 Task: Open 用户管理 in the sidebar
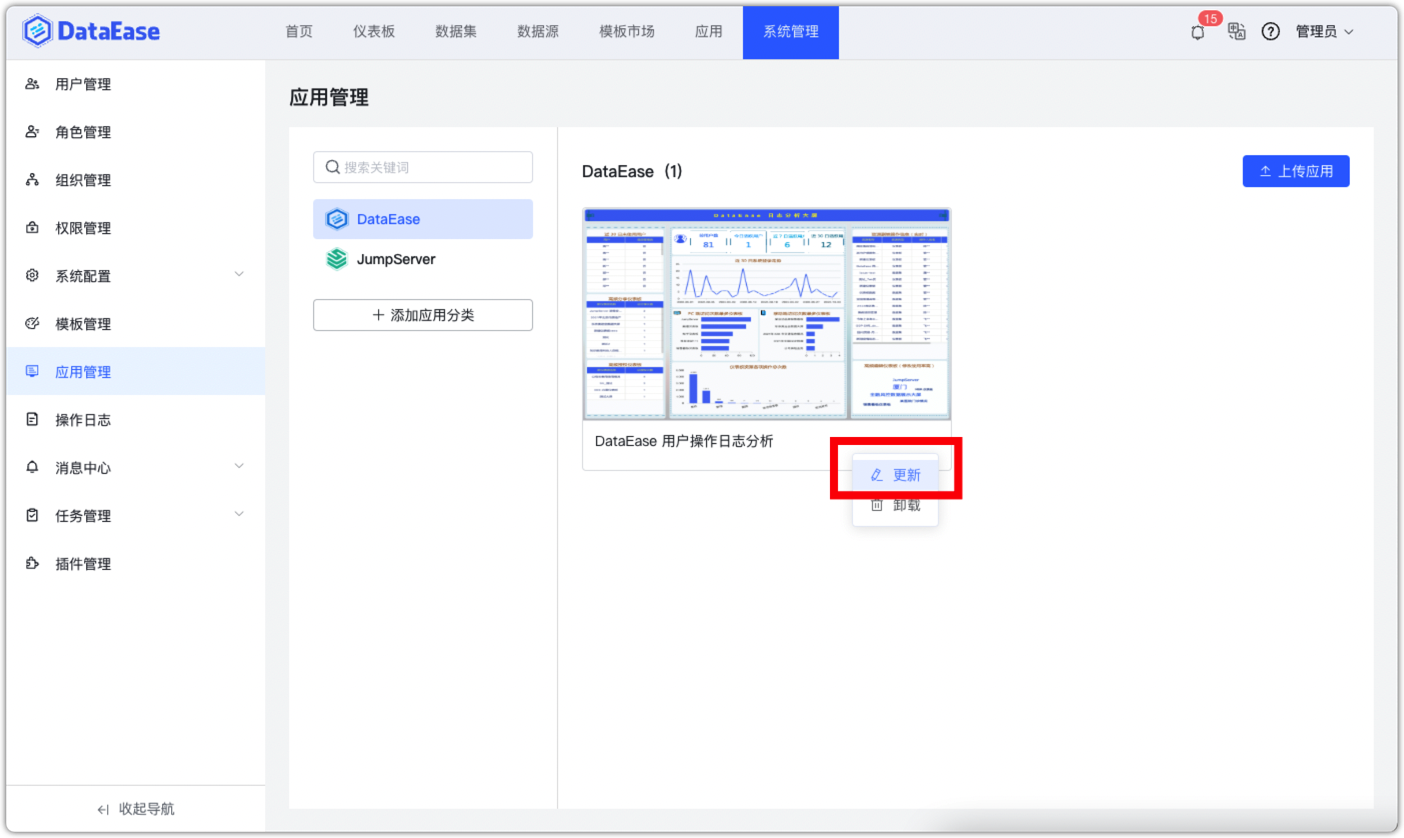[136, 84]
